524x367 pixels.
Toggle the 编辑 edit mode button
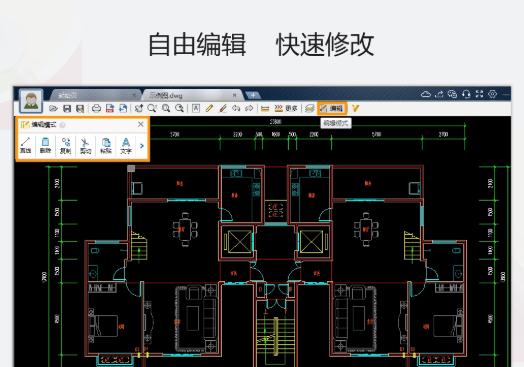[x=332, y=108]
